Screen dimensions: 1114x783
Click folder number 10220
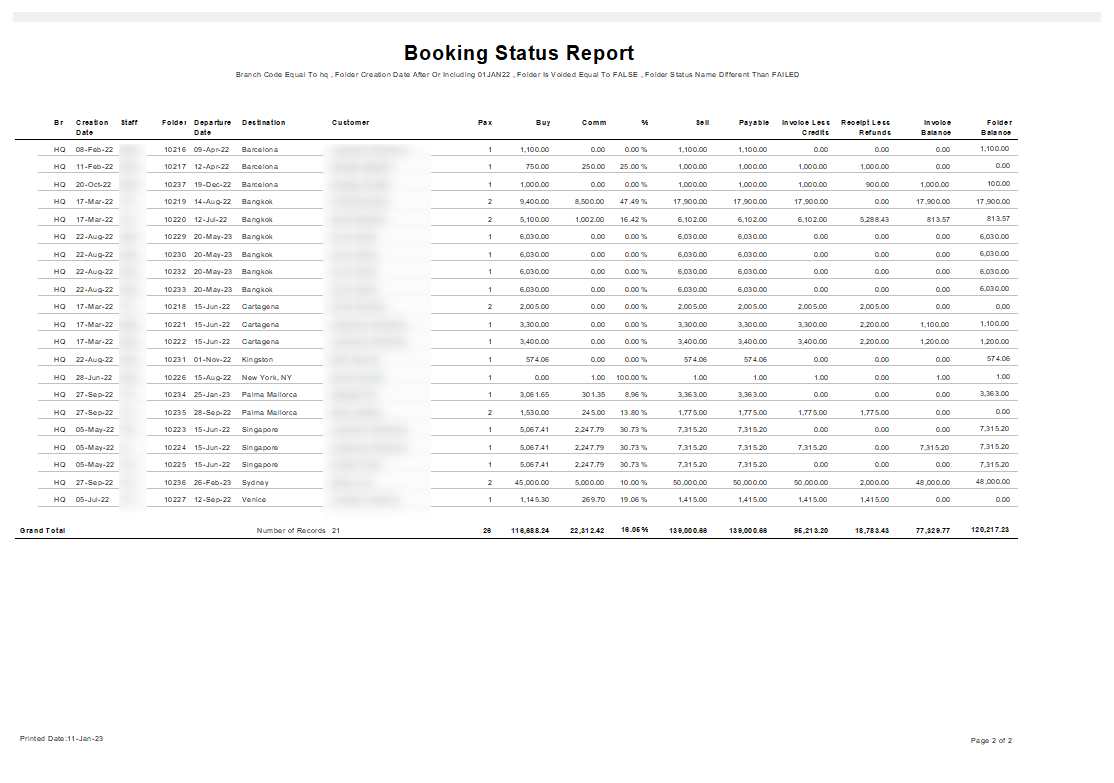[x=175, y=220]
